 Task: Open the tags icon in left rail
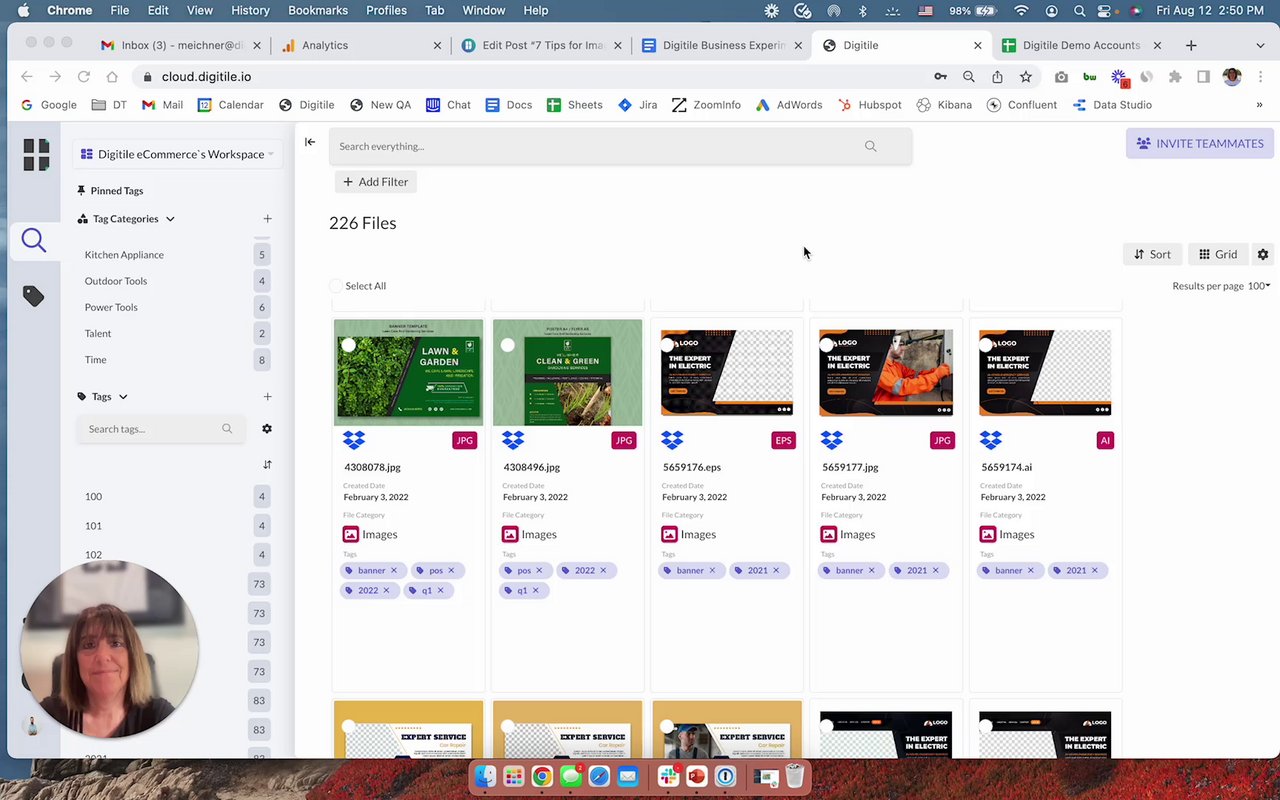(34, 296)
